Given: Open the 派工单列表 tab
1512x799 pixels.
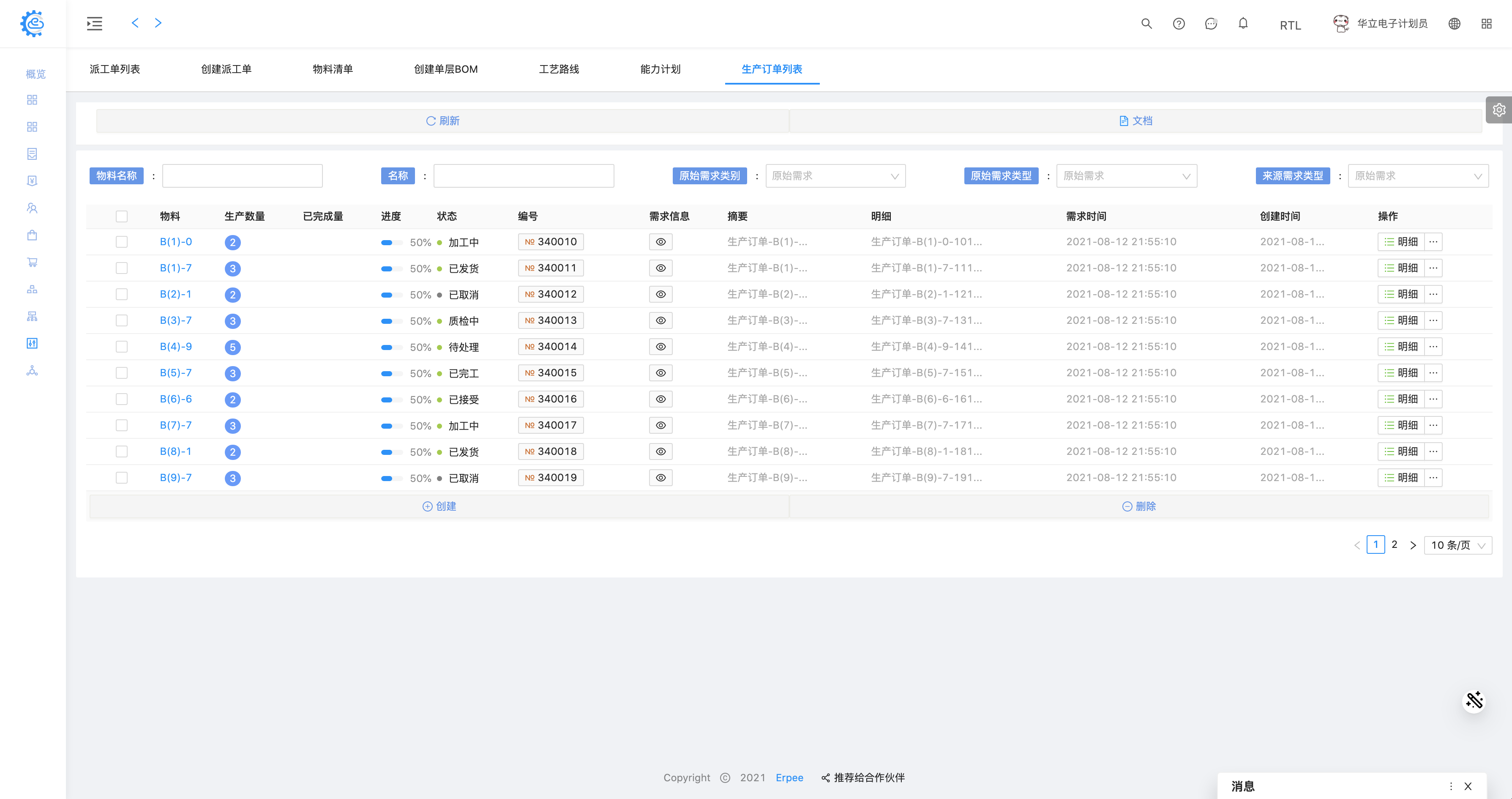Looking at the screenshot, I should click(x=115, y=69).
